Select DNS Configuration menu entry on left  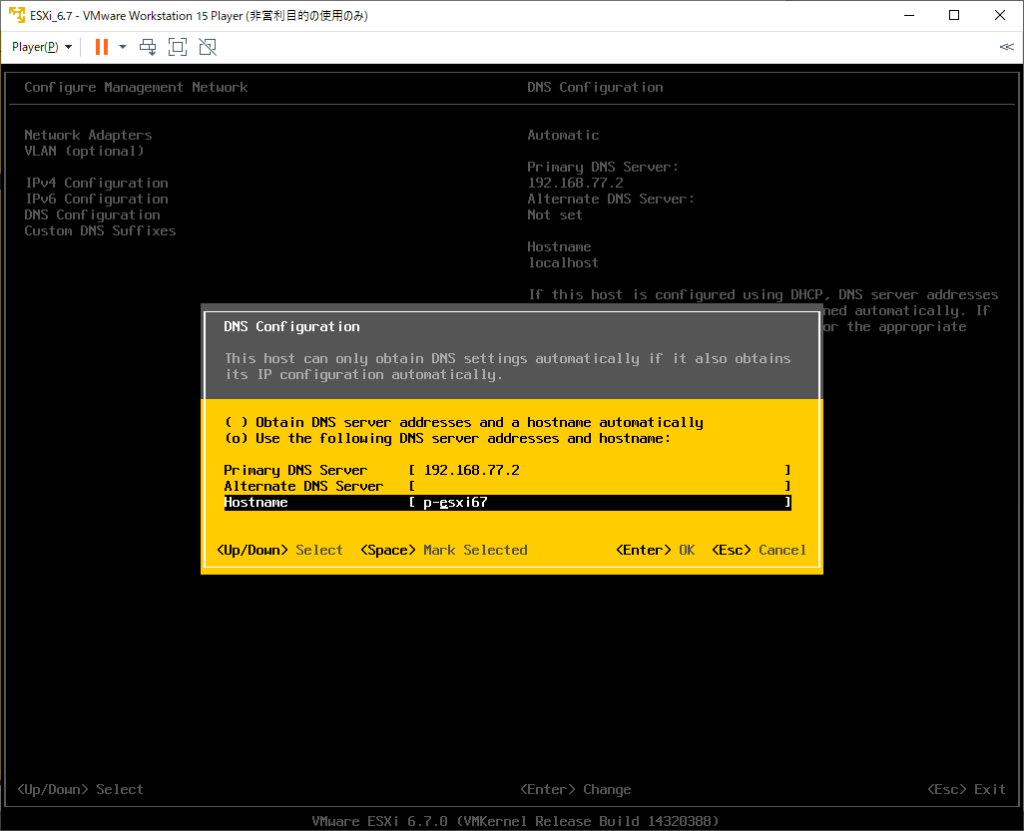tap(92, 215)
